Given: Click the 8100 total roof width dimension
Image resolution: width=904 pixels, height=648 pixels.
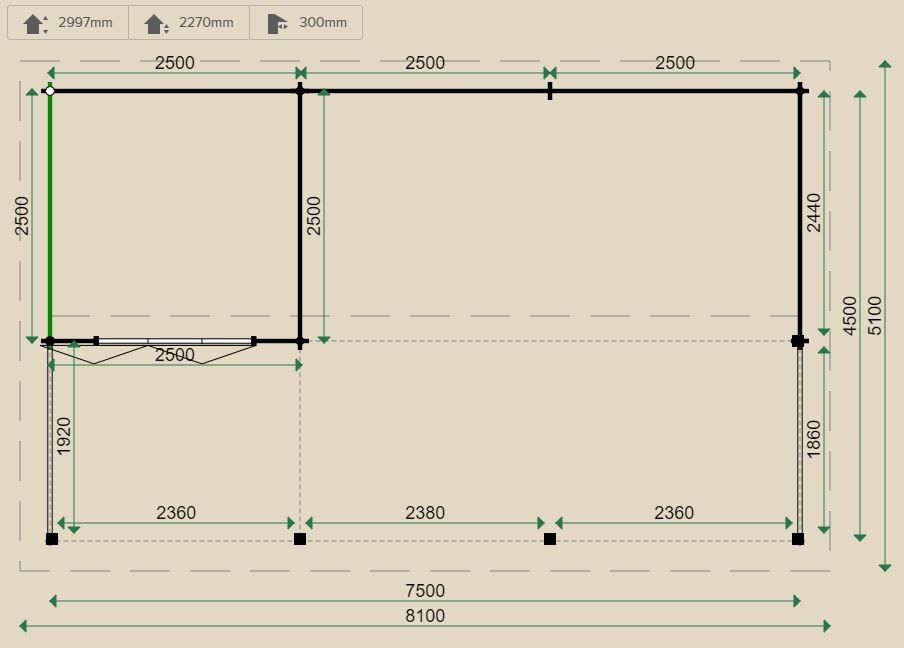Looking at the screenshot, I should [425, 616].
